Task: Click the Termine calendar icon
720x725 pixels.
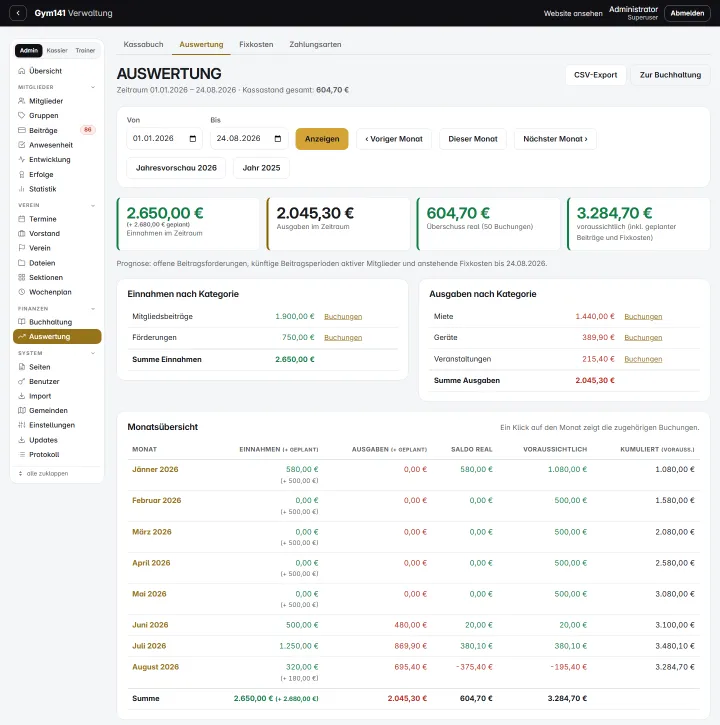Action: [21, 219]
